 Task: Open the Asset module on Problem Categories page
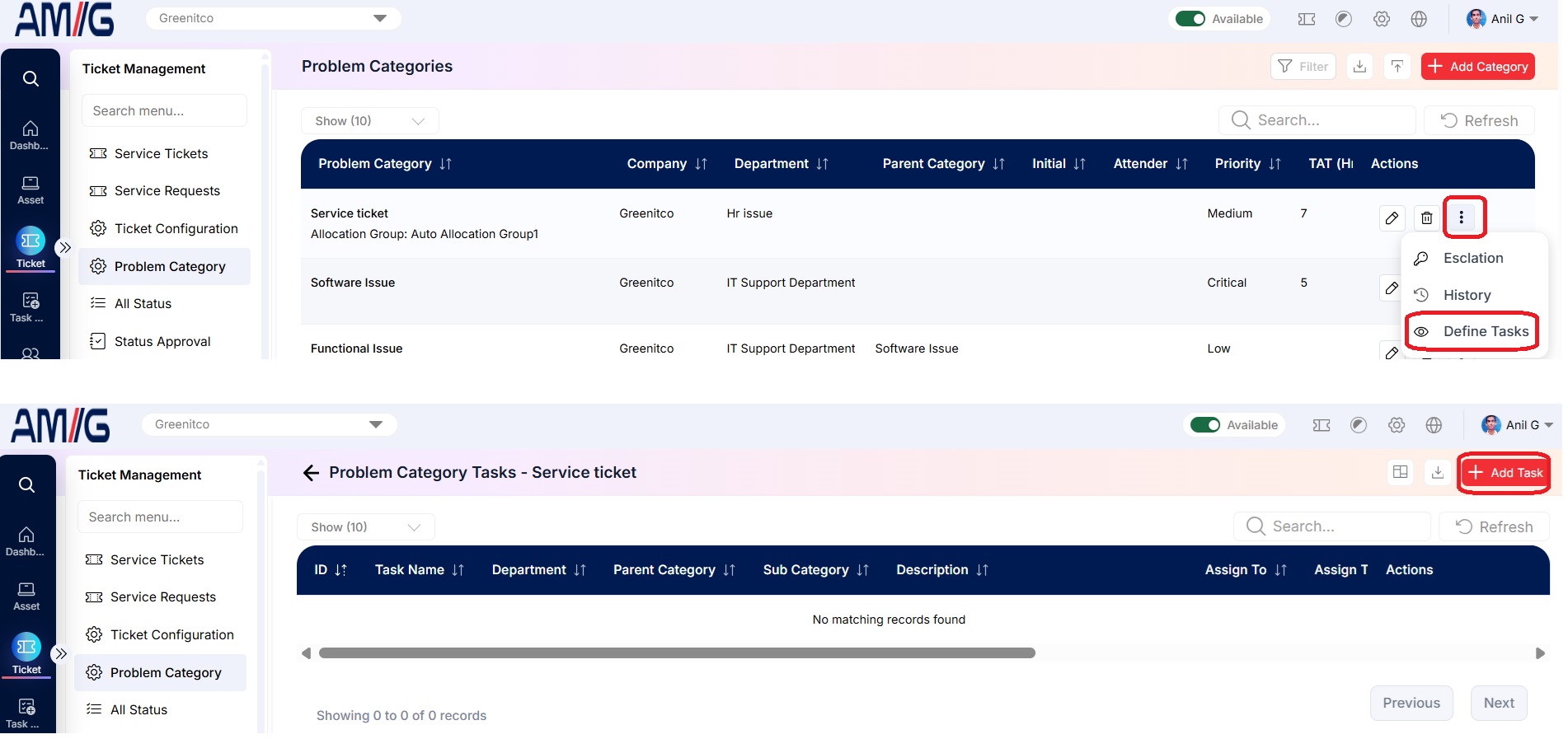pos(31,190)
